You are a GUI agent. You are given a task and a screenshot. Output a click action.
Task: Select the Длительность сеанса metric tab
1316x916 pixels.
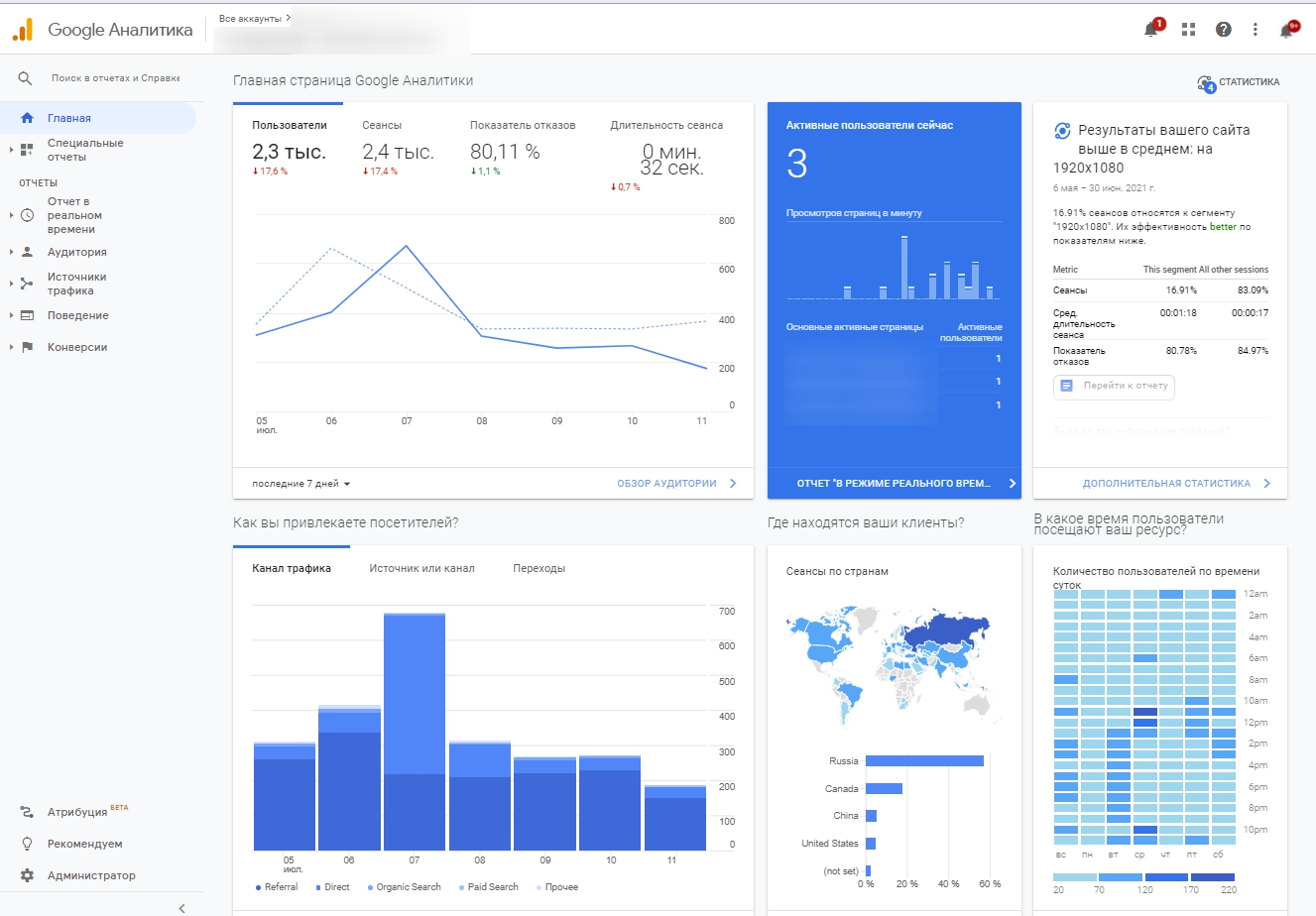[666, 157]
